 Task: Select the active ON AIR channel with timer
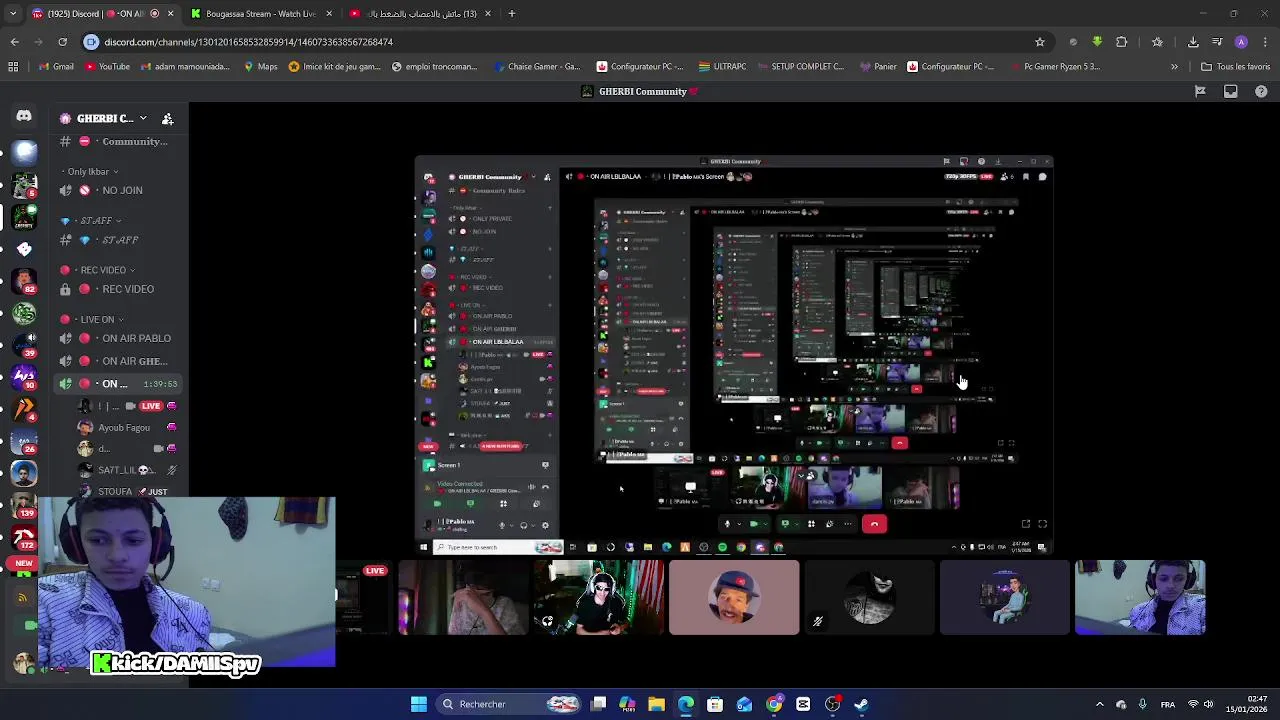(x=118, y=384)
